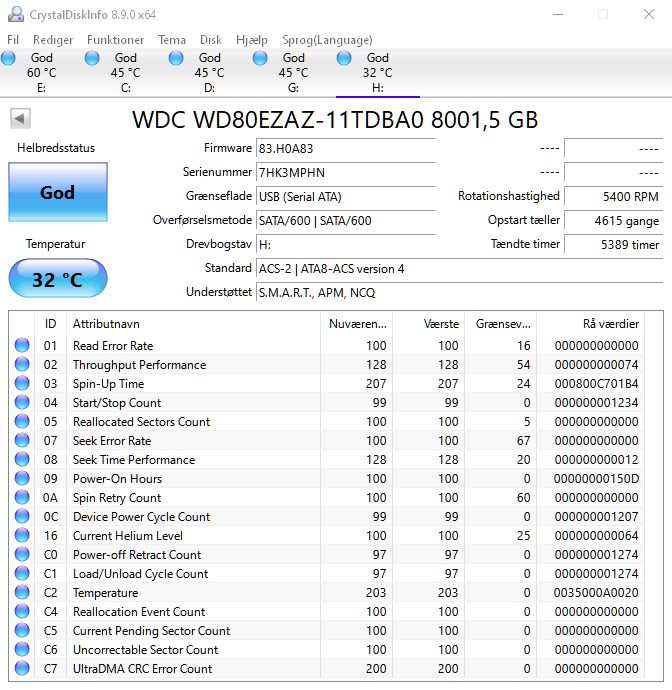The image size is (672, 690).
Task: Click the status orb for Read Error Rate
Action: click(22, 345)
